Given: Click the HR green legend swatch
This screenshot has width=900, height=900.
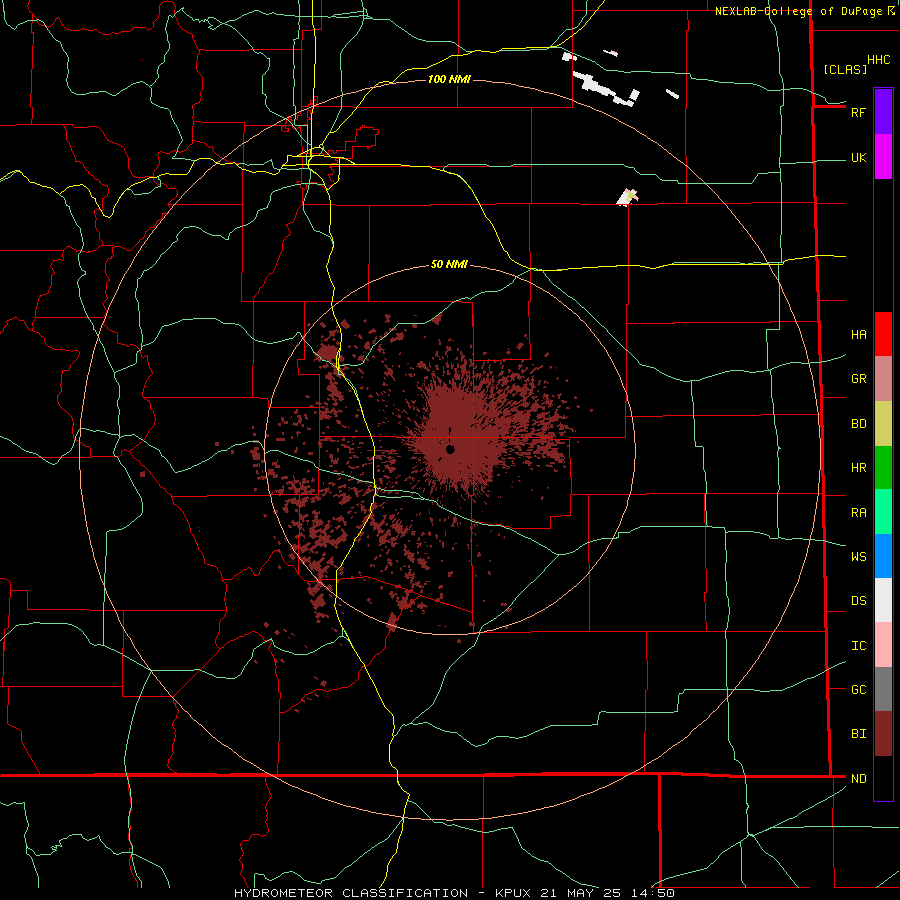Looking at the screenshot, I should [x=883, y=468].
